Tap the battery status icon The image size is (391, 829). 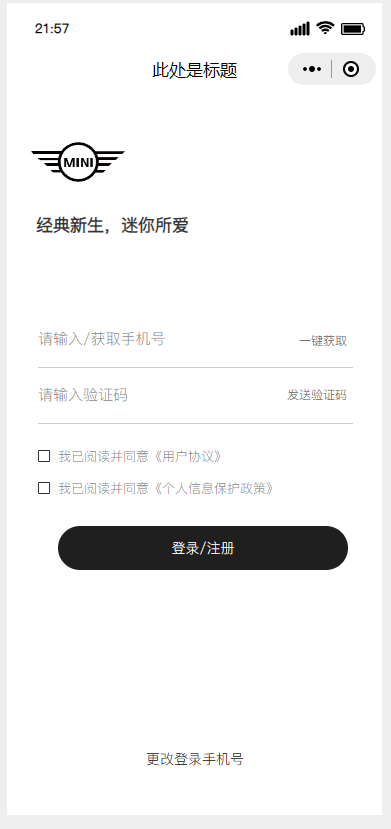click(353, 29)
